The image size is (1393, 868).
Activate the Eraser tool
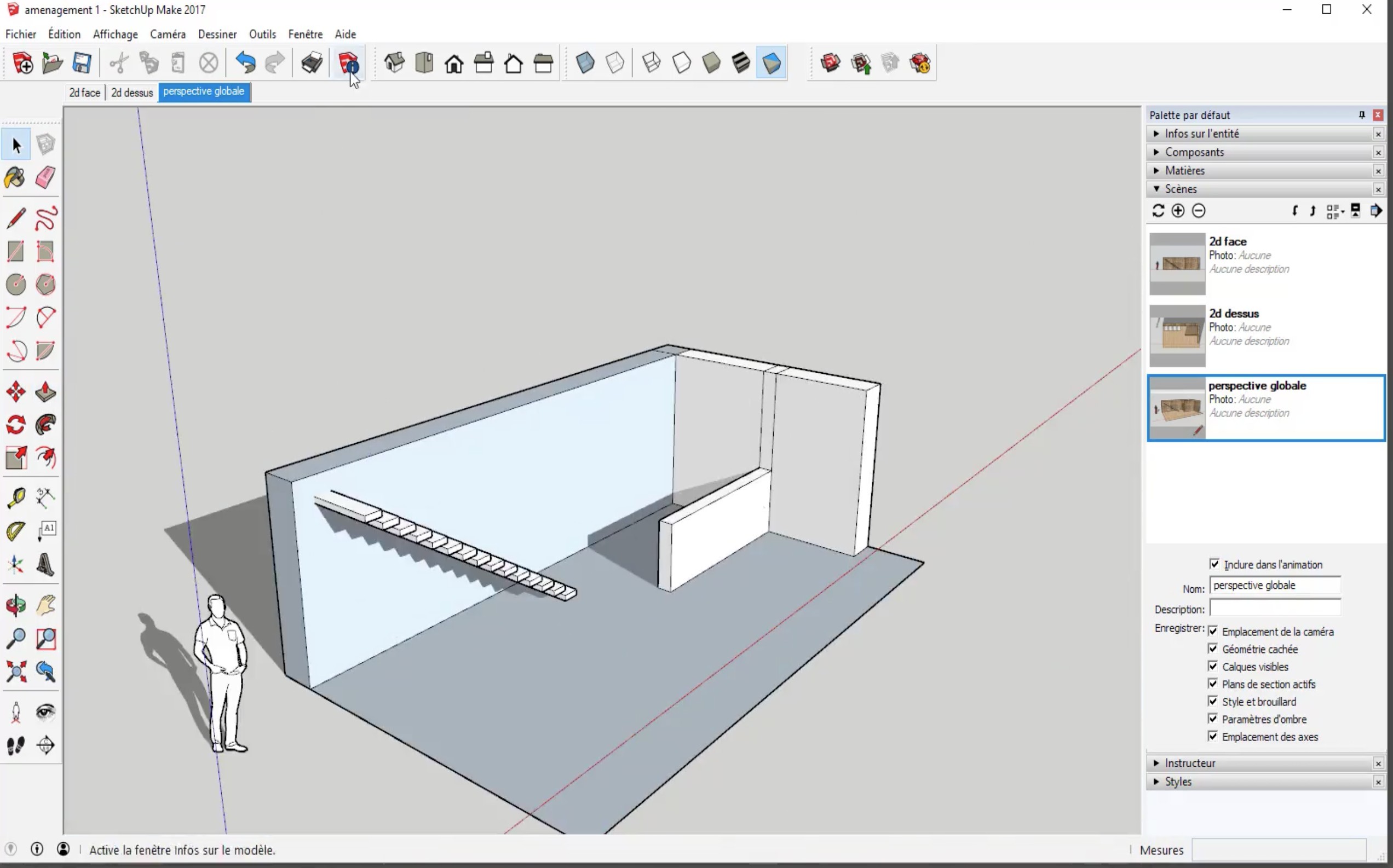click(x=45, y=178)
